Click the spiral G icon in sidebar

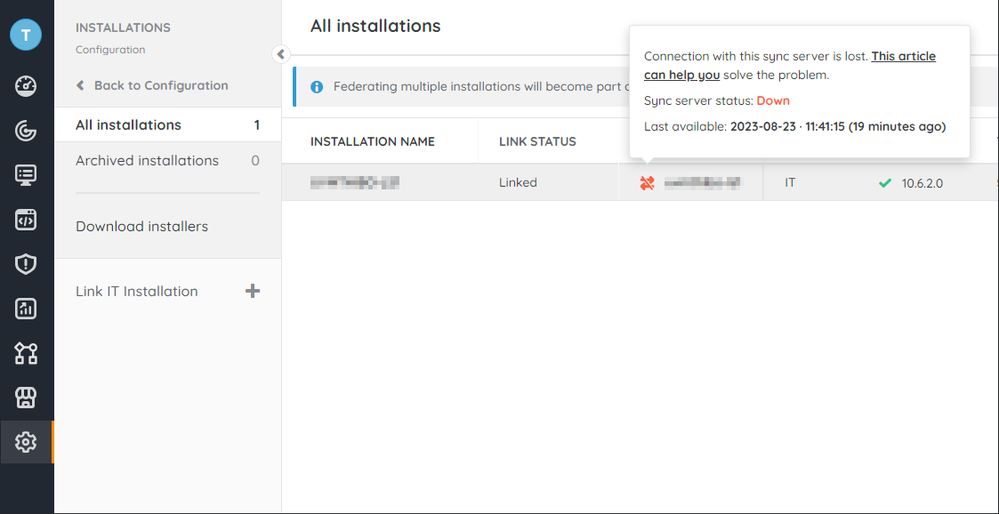click(x=26, y=130)
